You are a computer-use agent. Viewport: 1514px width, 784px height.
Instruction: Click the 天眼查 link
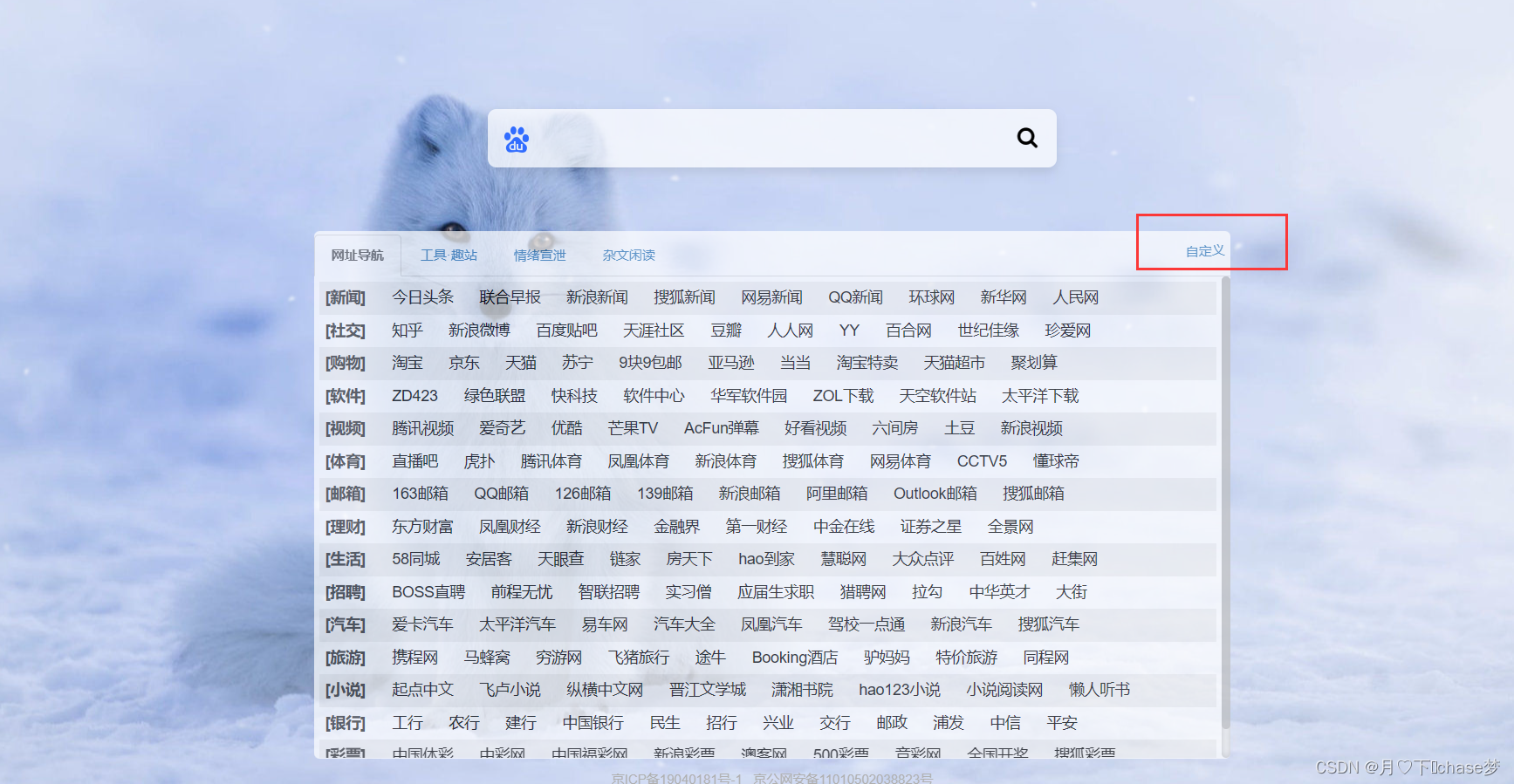click(x=560, y=559)
